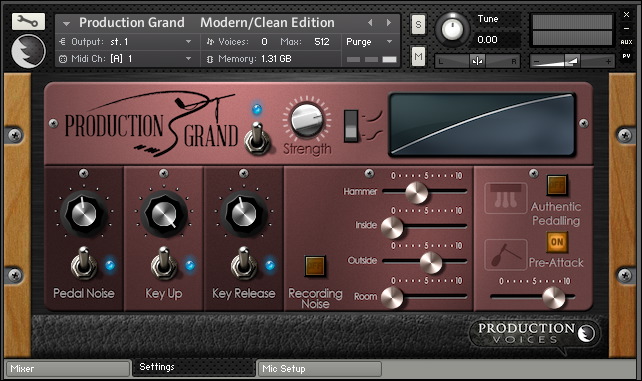Click the Solo S button

[x=418, y=25]
